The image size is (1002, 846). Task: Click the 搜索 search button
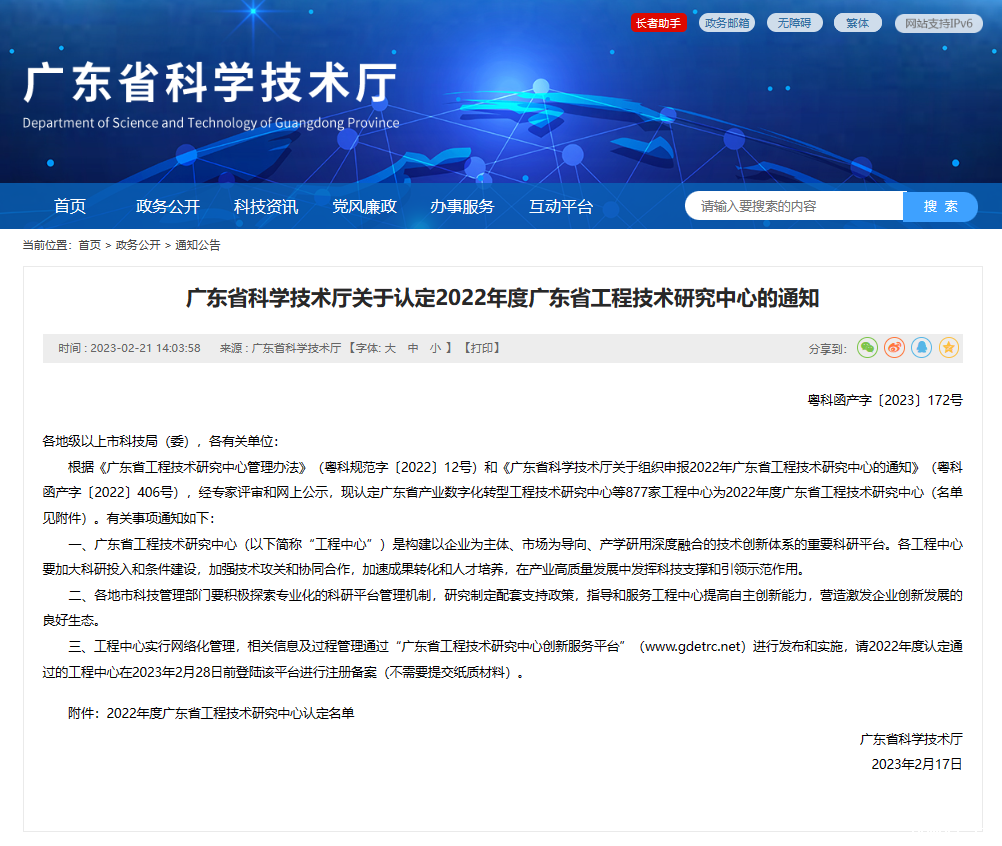click(940, 206)
